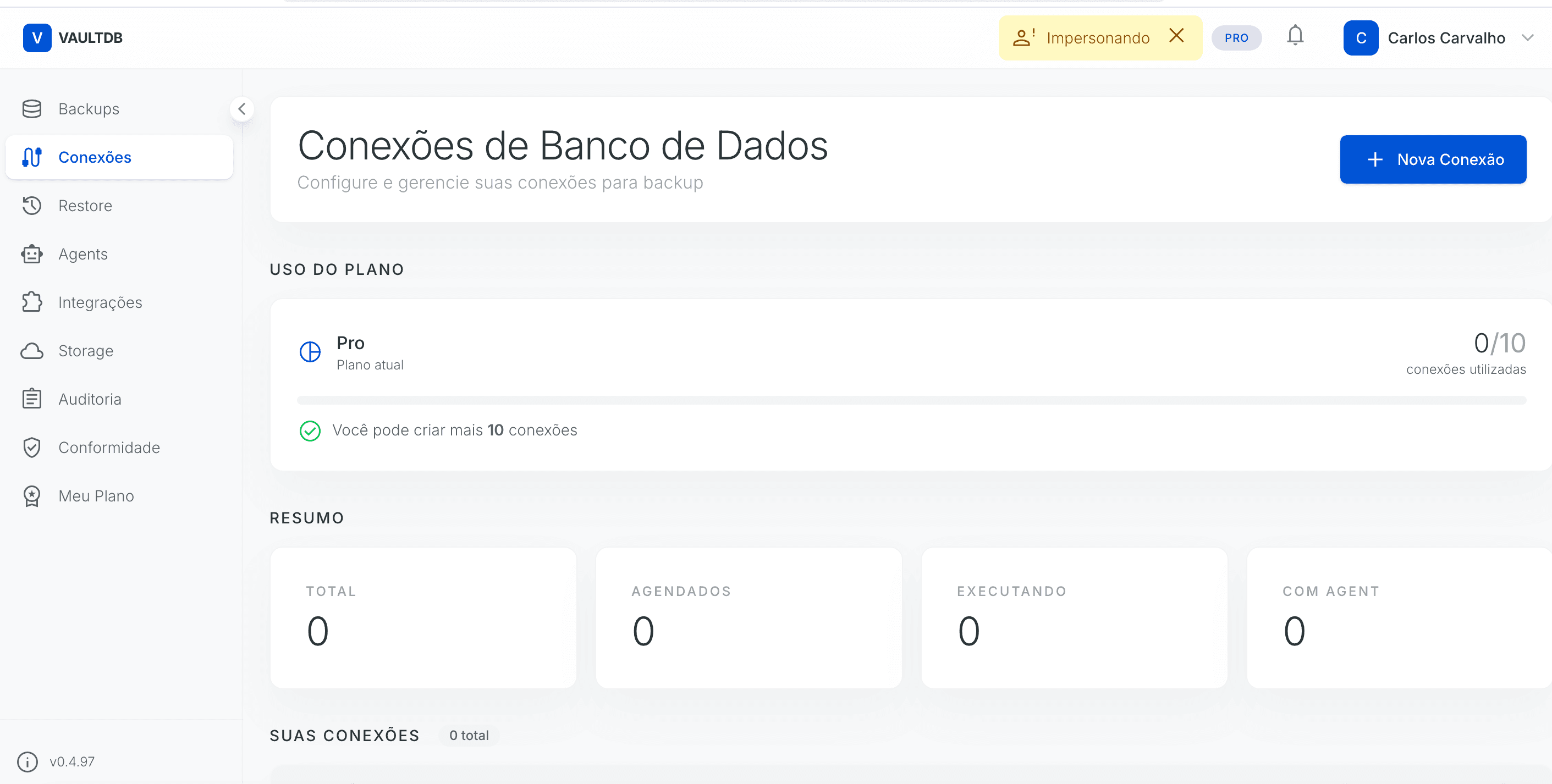Open Meu Plano page

[x=119, y=495]
